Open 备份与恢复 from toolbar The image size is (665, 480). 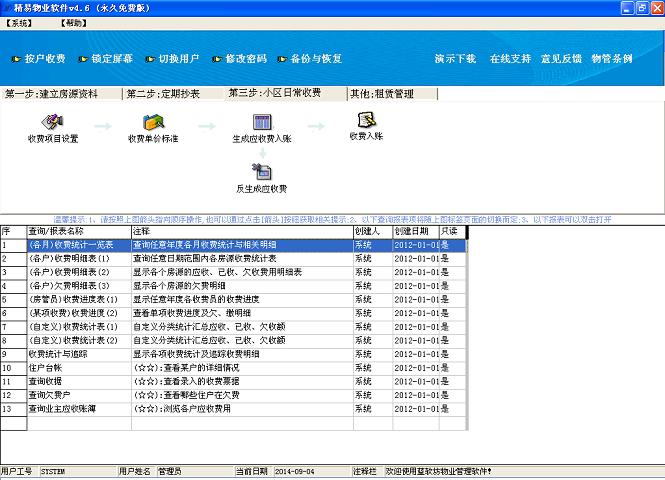click(x=310, y=59)
